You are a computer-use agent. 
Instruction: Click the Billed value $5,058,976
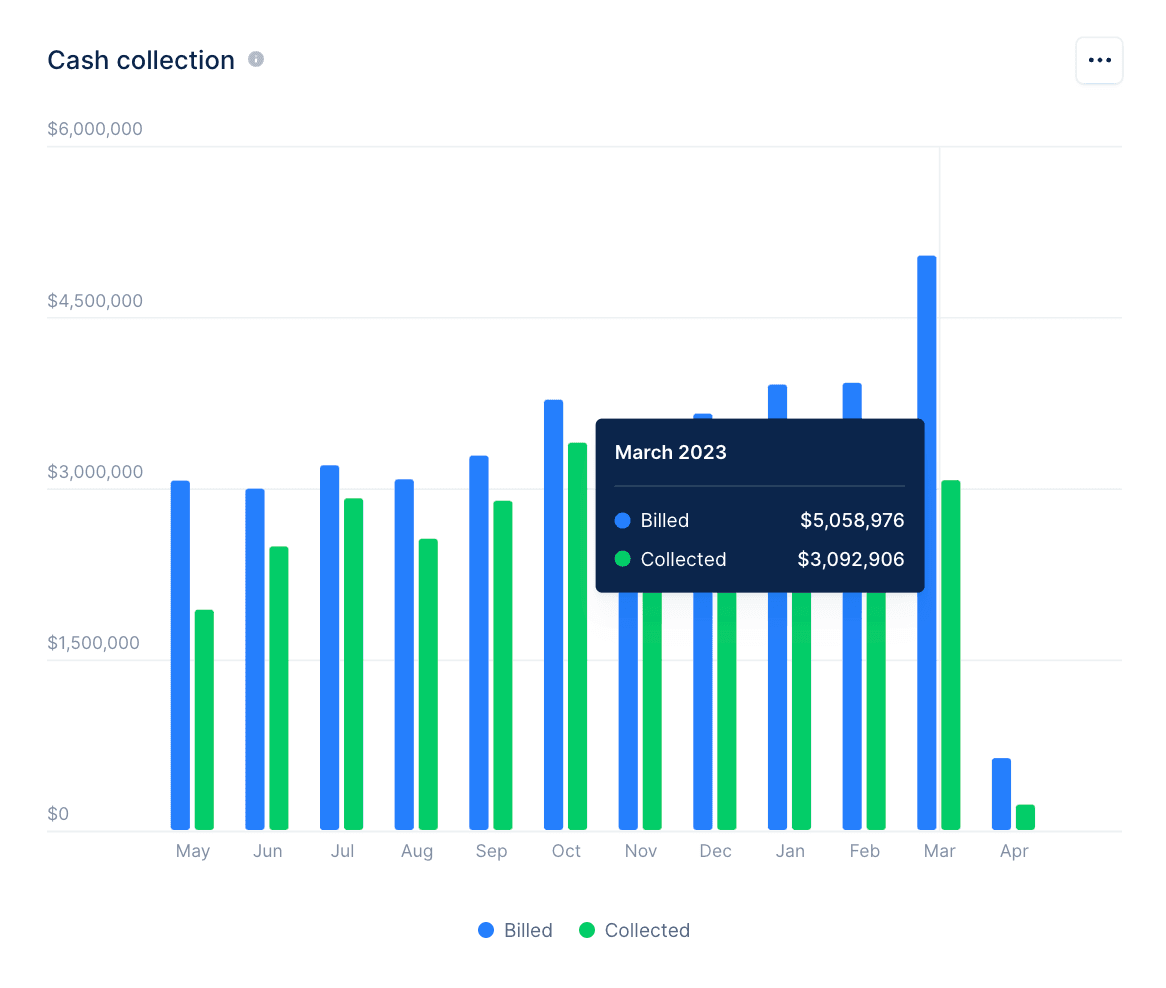851,520
